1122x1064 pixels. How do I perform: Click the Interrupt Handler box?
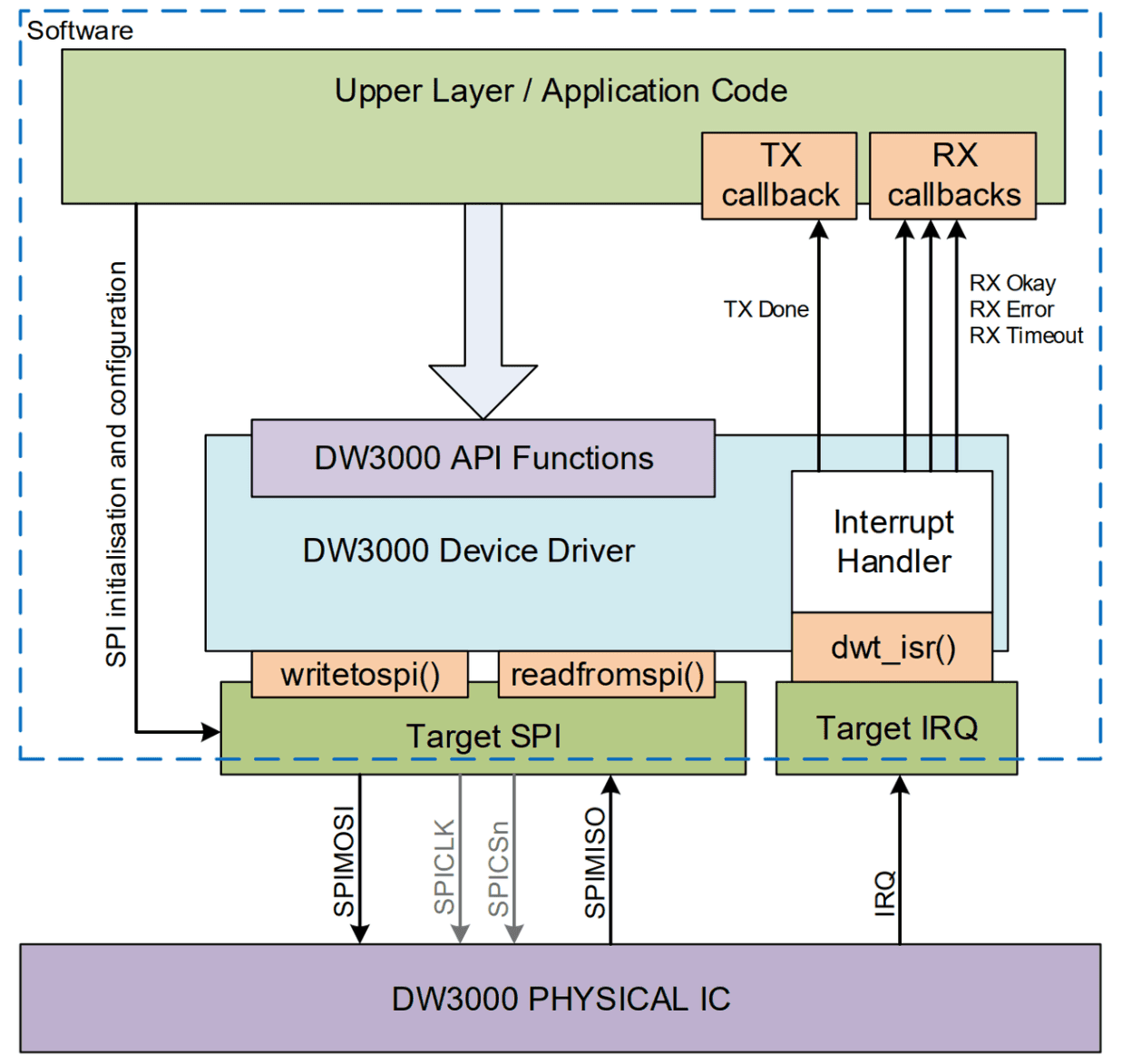point(892,542)
